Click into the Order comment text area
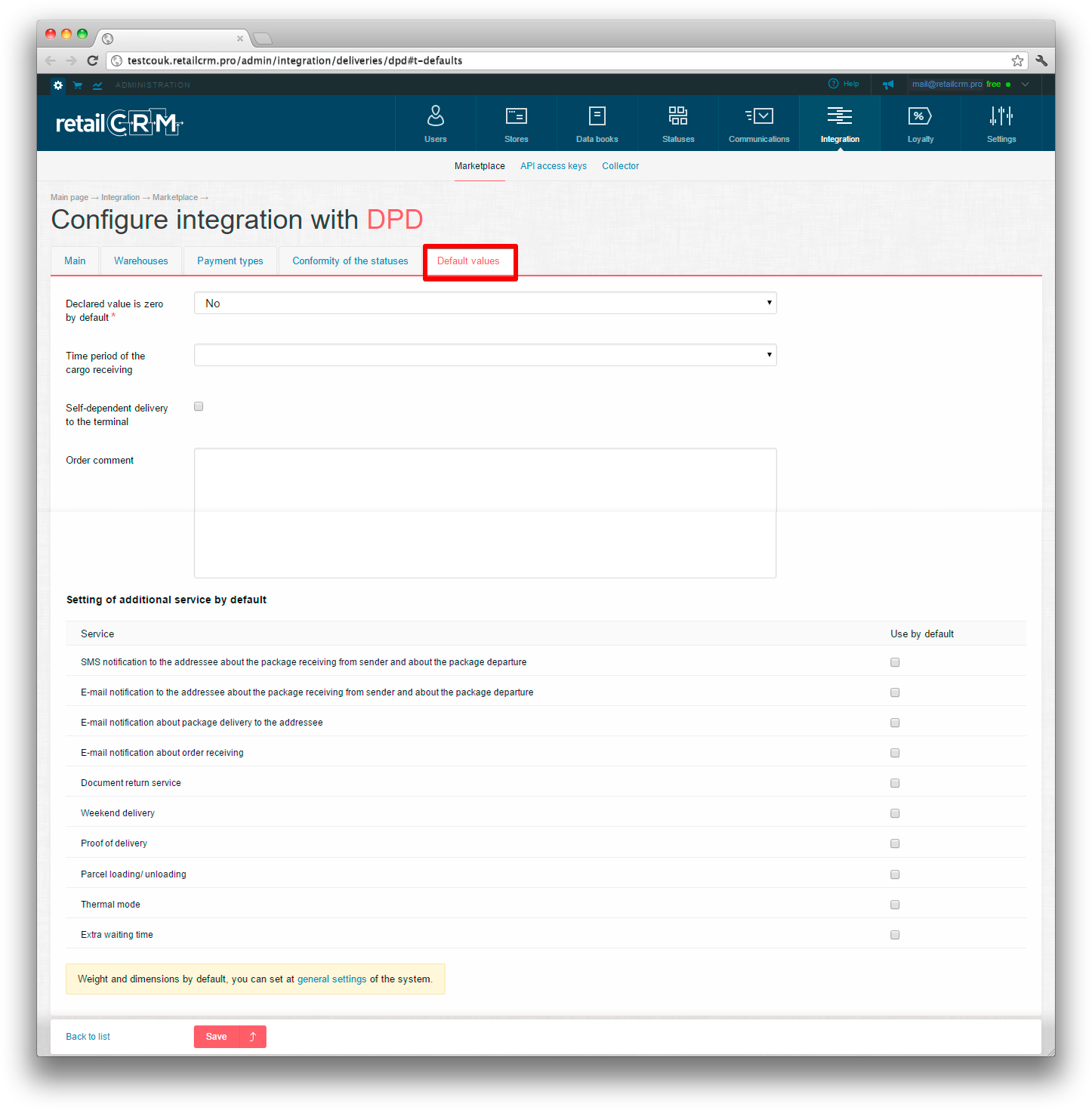 pos(485,513)
